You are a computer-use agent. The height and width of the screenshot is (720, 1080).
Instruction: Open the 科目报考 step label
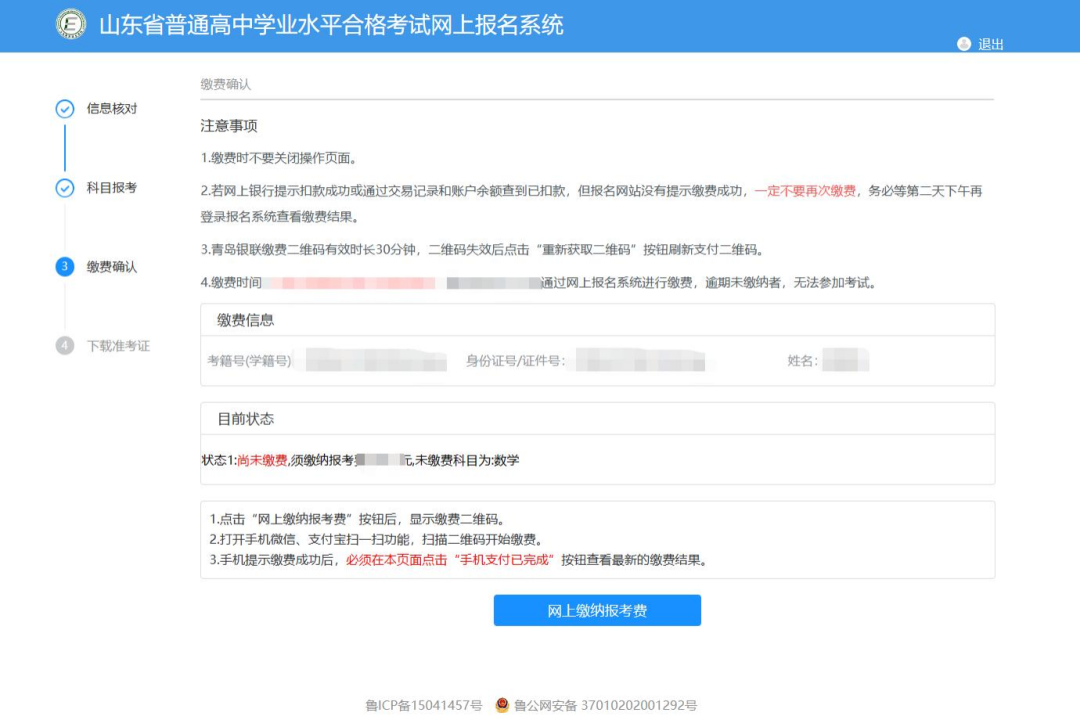(112, 188)
